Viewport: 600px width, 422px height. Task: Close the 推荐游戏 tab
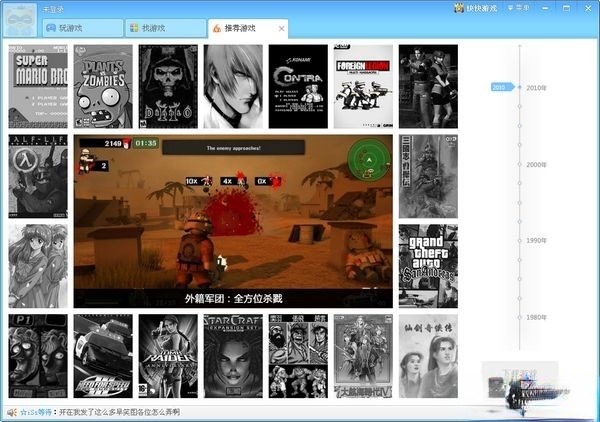click(281, 28)
